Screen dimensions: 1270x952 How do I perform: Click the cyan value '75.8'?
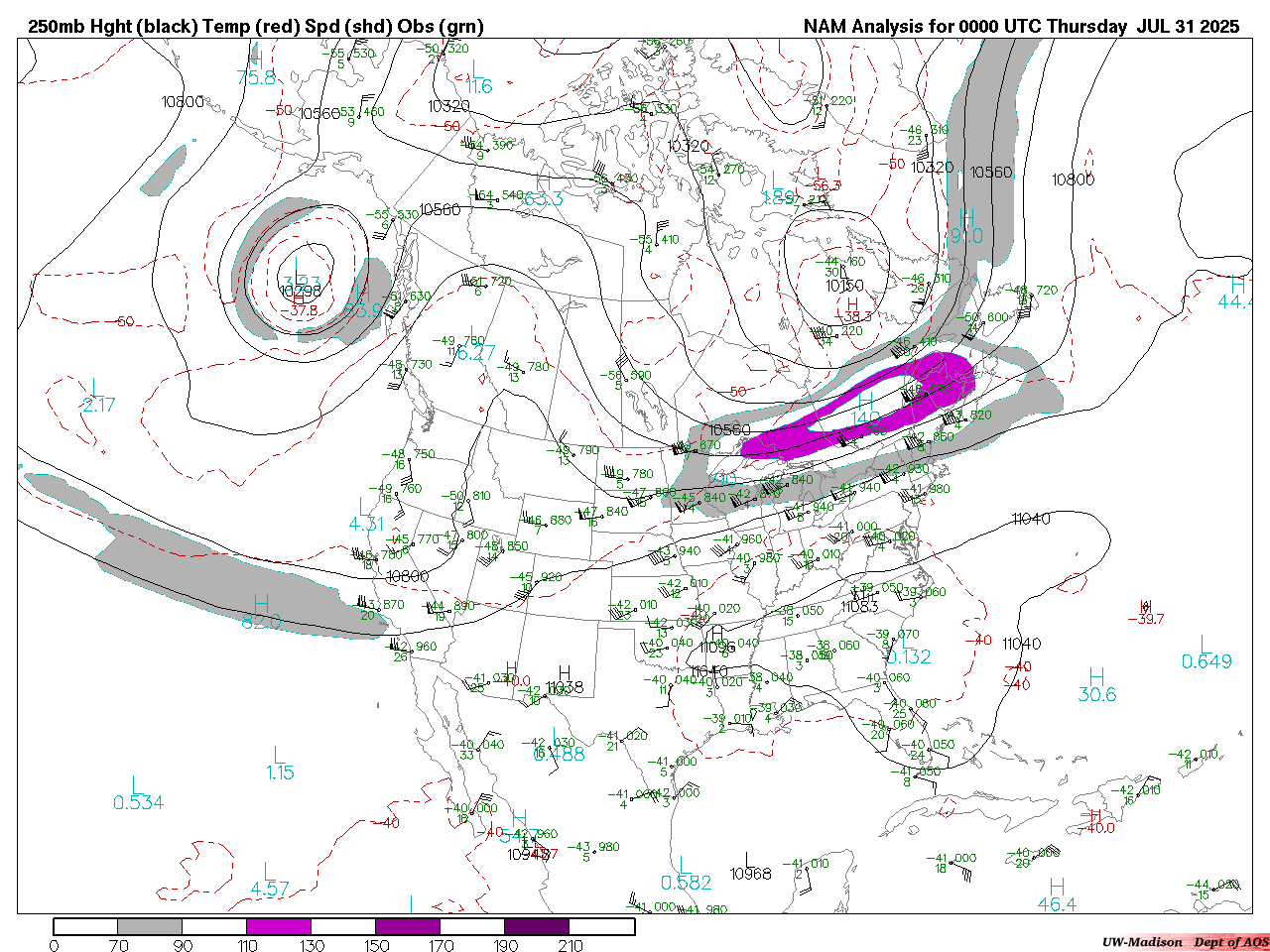[x=256, y=78]
